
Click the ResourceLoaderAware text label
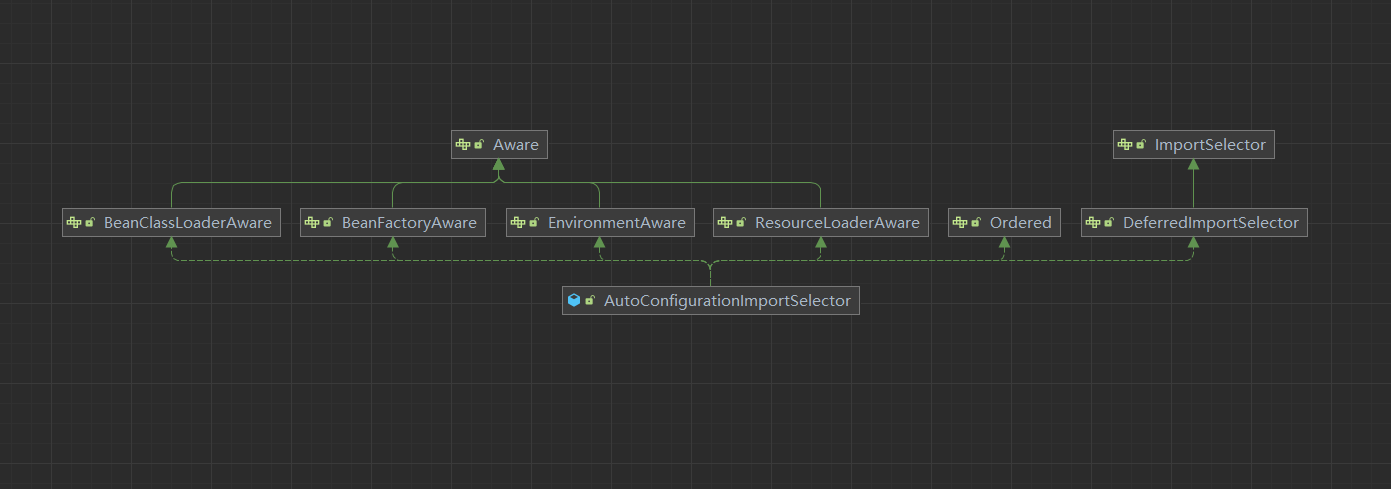coord(837,223)
